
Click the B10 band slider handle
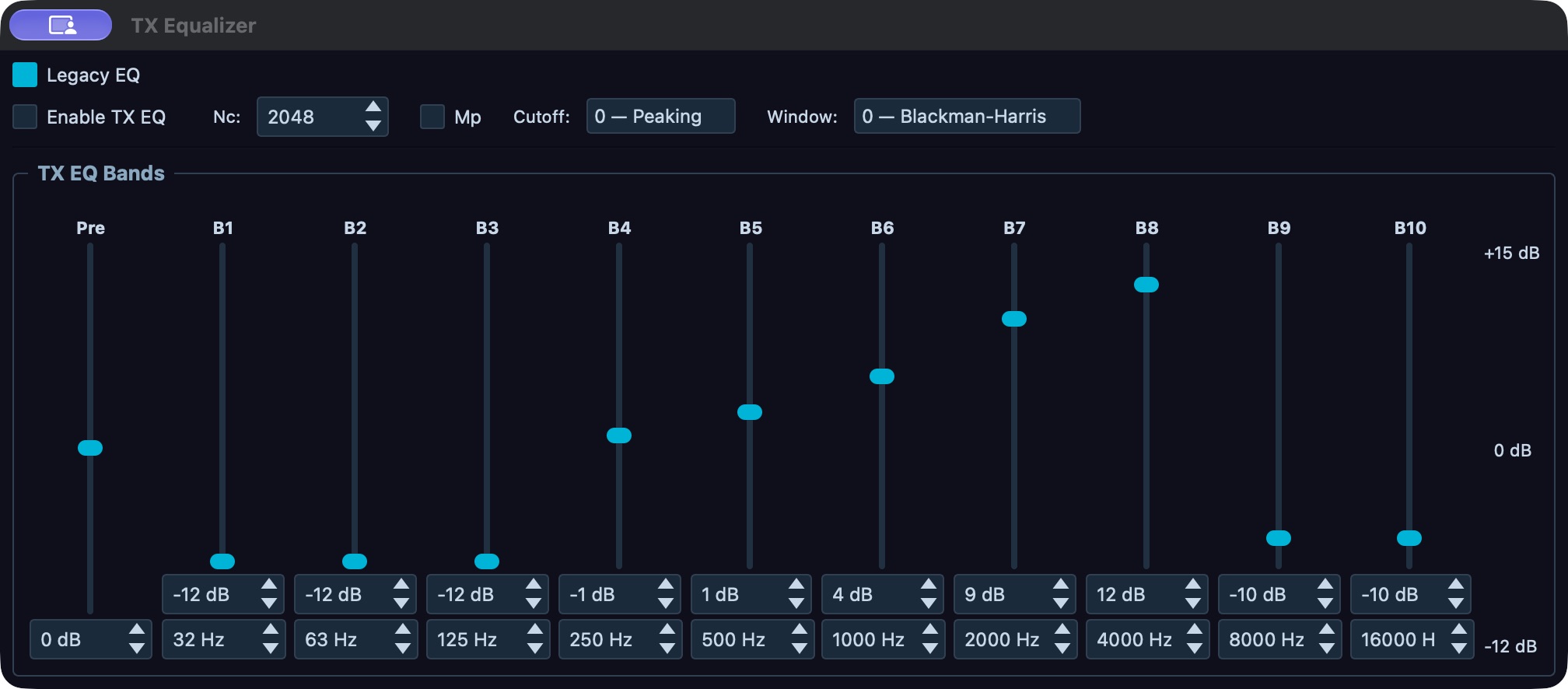coord(1409,538)
